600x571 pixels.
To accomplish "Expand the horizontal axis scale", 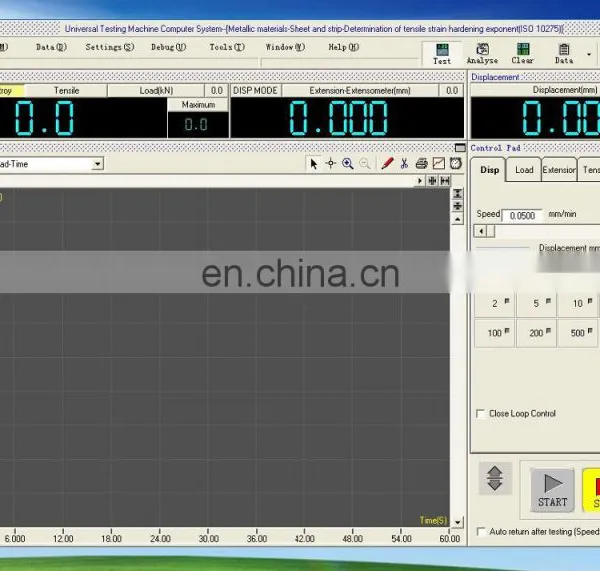I will click(445, 181).
